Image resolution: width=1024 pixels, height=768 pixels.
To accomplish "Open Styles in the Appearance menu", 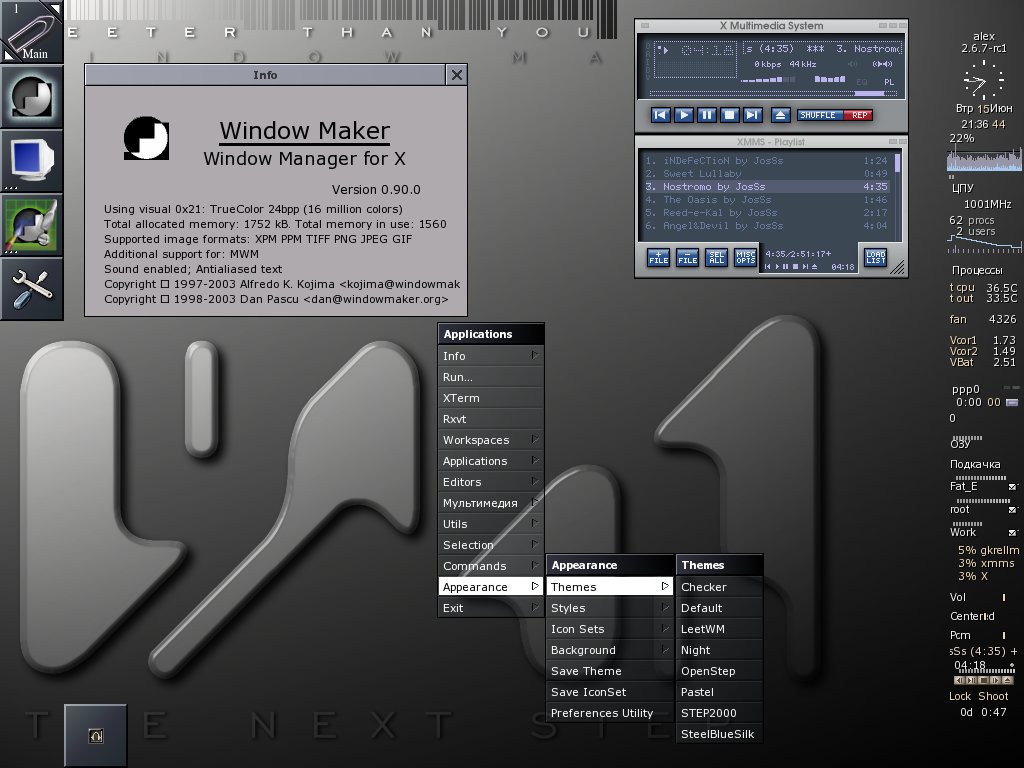I will (609, 607).
